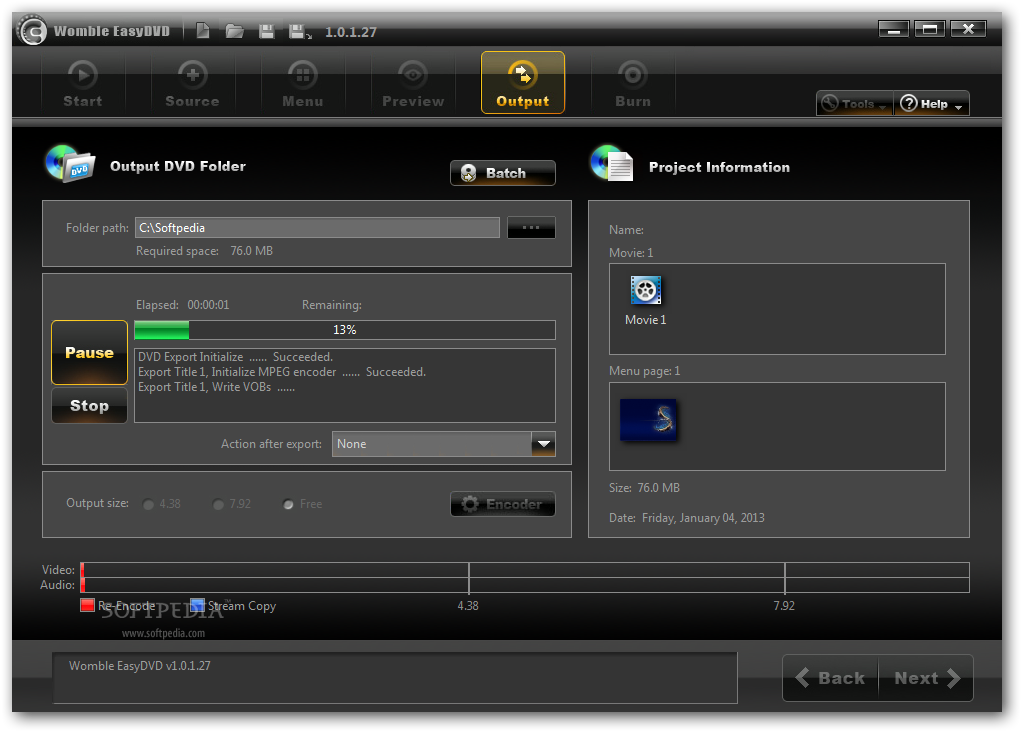Stop the DVD export
The image size is (1022, 732).
89,405
